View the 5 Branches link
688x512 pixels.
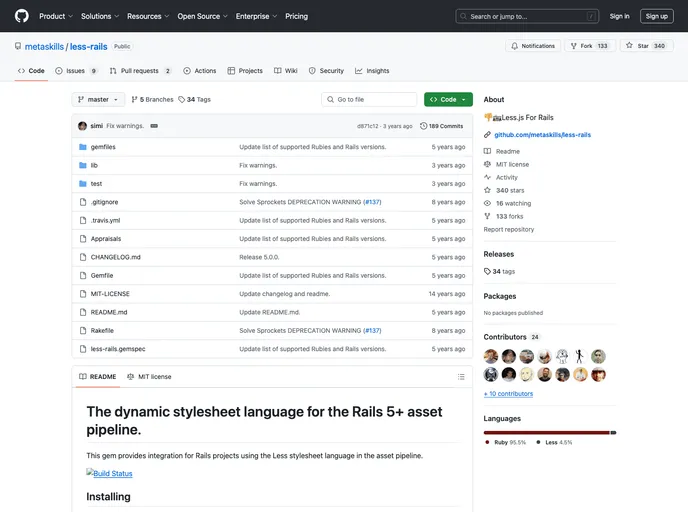[x=152, y=100]
